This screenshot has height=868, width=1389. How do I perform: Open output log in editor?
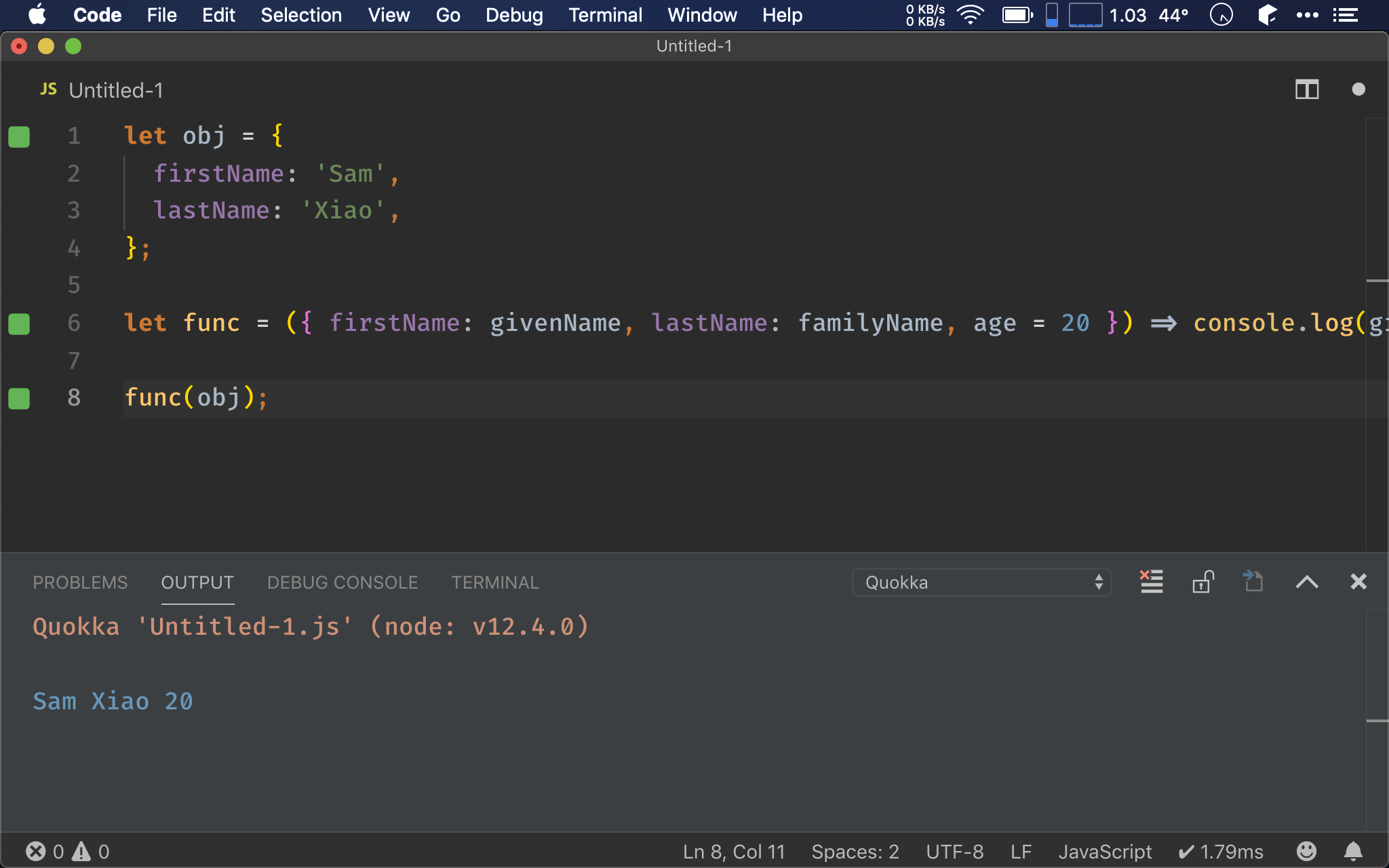(x=1253, y=582)
